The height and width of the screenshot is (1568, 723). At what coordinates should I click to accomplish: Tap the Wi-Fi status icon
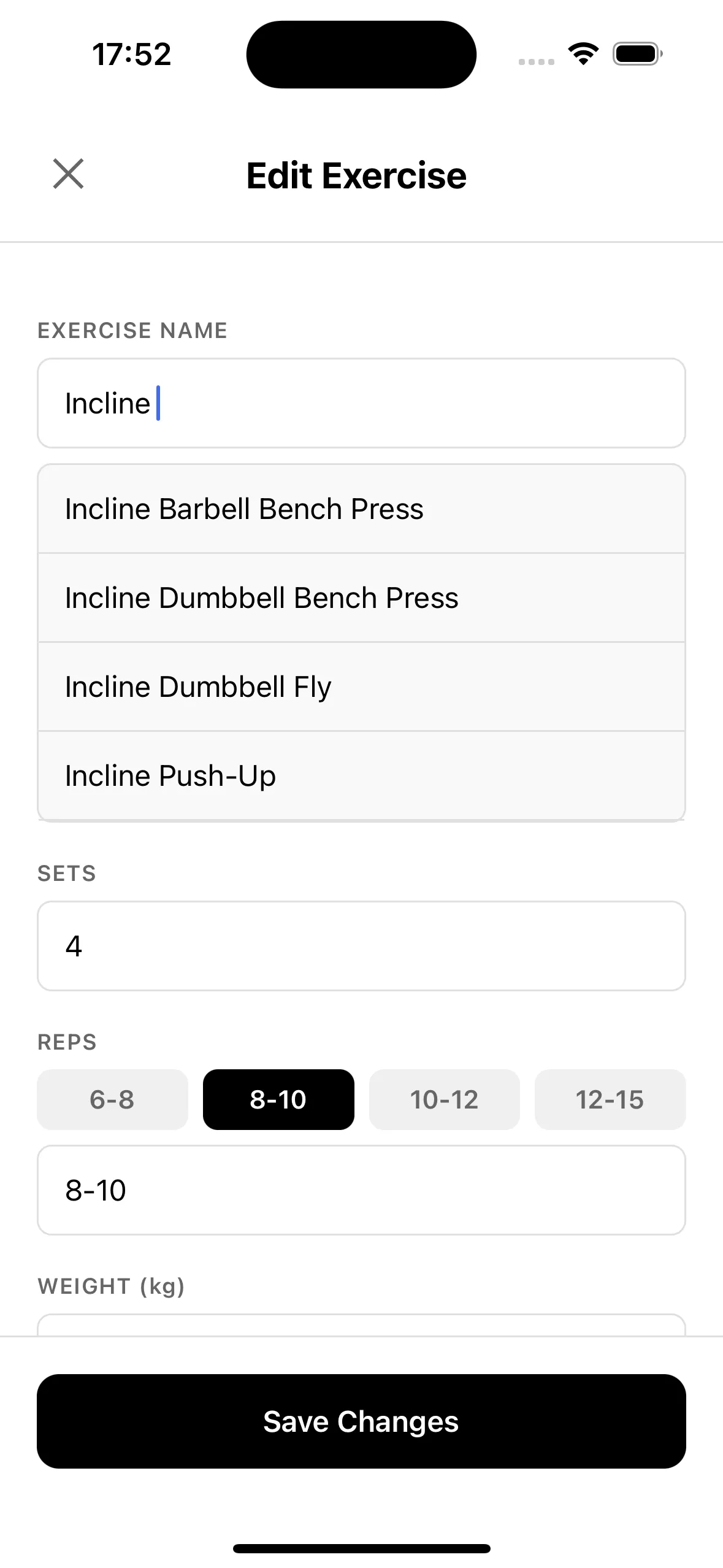(x=583, y=54)
